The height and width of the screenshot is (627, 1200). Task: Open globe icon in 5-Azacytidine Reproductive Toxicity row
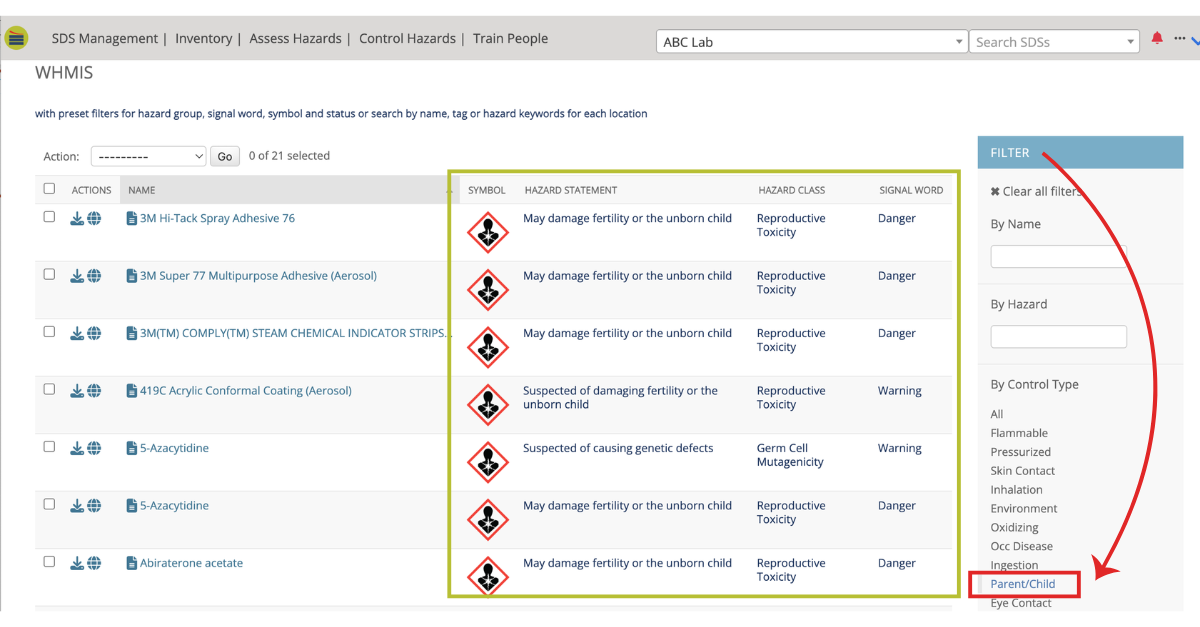(x=94, y=506)
